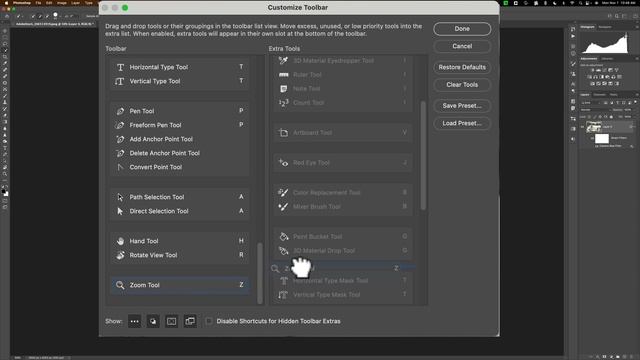
Task: Select the Delete Anchor Point Tool icon
Action: click(120, 153)
